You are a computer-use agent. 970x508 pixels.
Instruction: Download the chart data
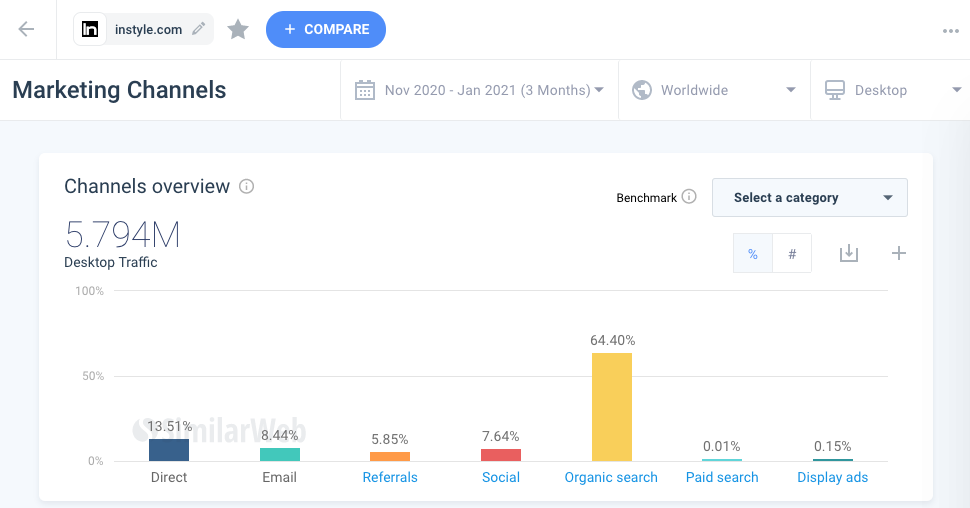pyautogui.click(x=849, y=253)
